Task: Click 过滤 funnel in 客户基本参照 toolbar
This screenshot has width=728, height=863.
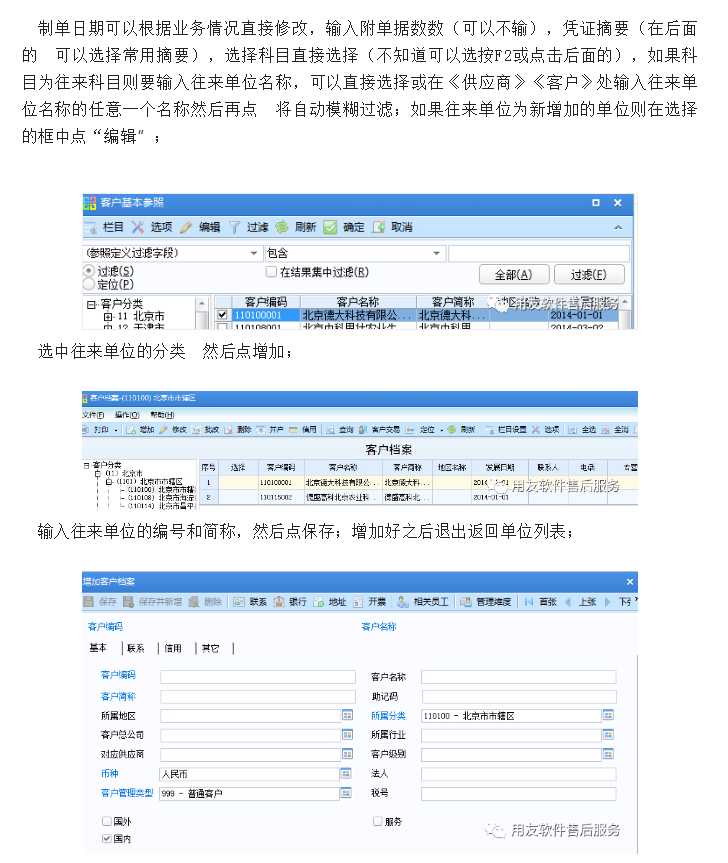Action: coord(249,227)
